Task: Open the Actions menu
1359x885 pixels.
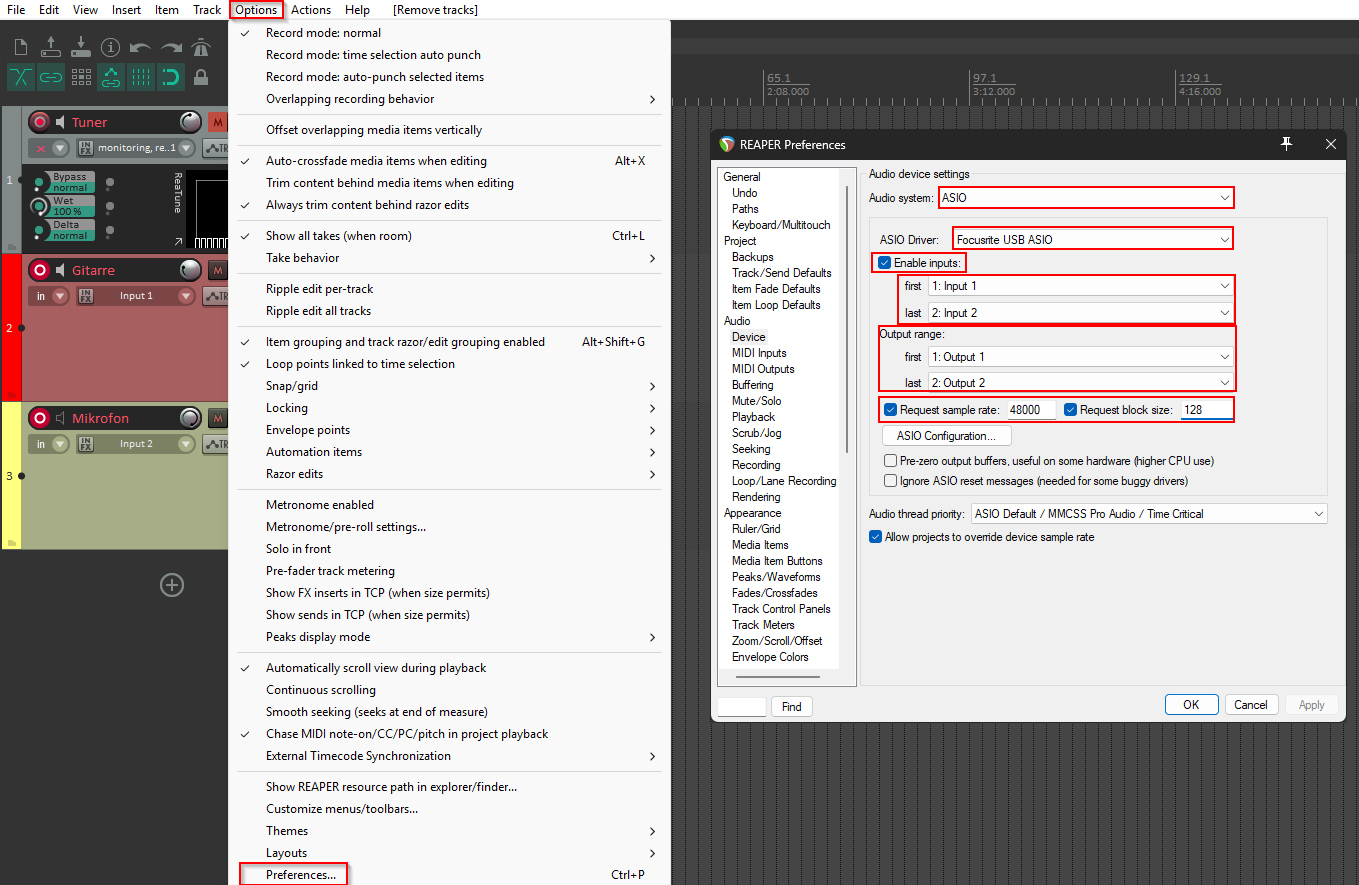Action: [x=311, y=10]
